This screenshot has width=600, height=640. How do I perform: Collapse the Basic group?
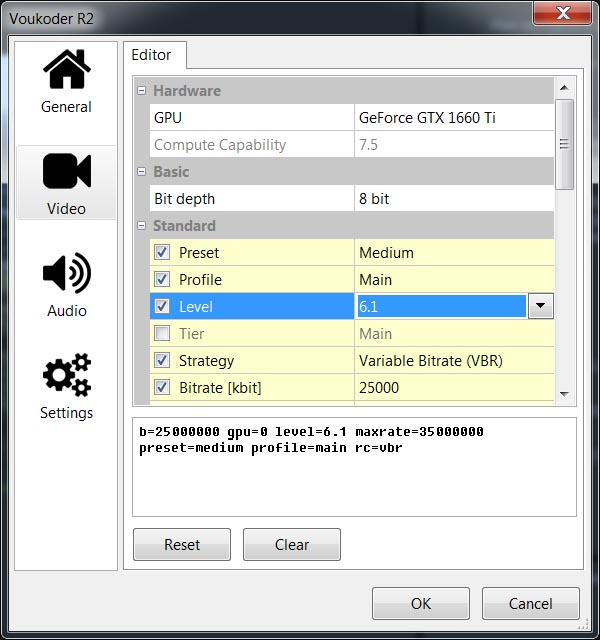pyautogui.click(x=142, y=171)
